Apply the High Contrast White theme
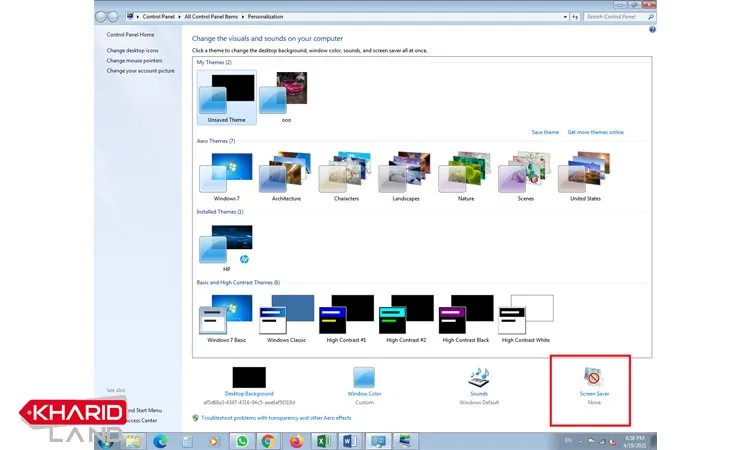 525,318
